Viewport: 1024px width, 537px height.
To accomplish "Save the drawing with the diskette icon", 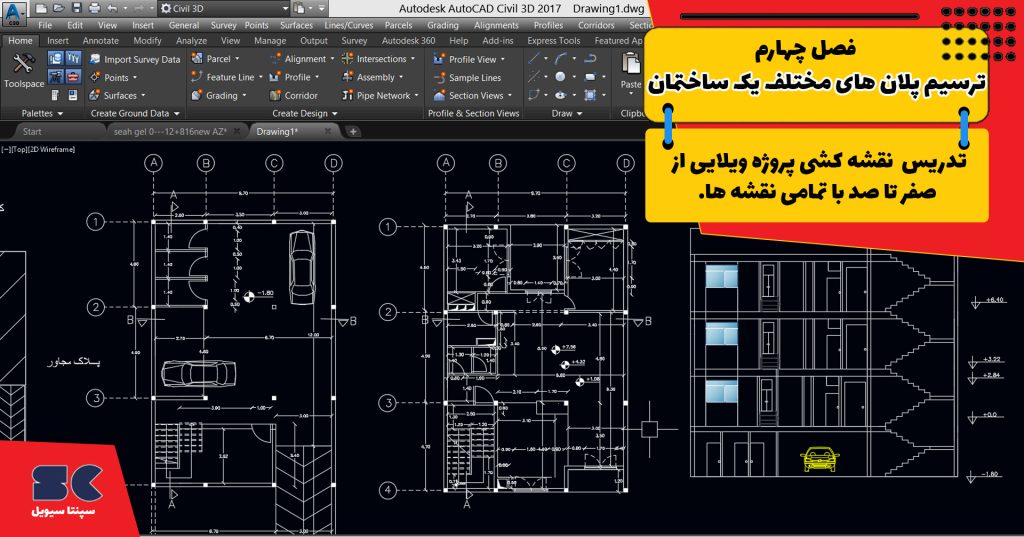I will [x=76, y=8].
